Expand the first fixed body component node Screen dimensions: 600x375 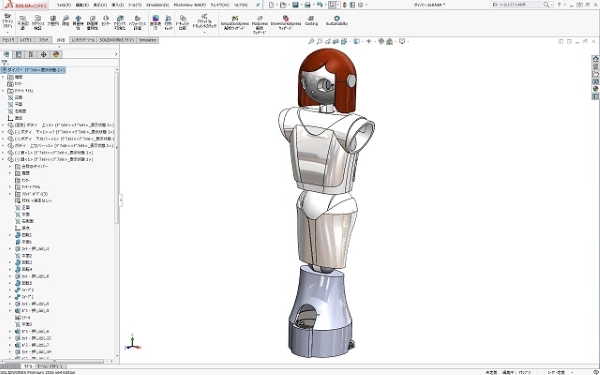point(3,125)
